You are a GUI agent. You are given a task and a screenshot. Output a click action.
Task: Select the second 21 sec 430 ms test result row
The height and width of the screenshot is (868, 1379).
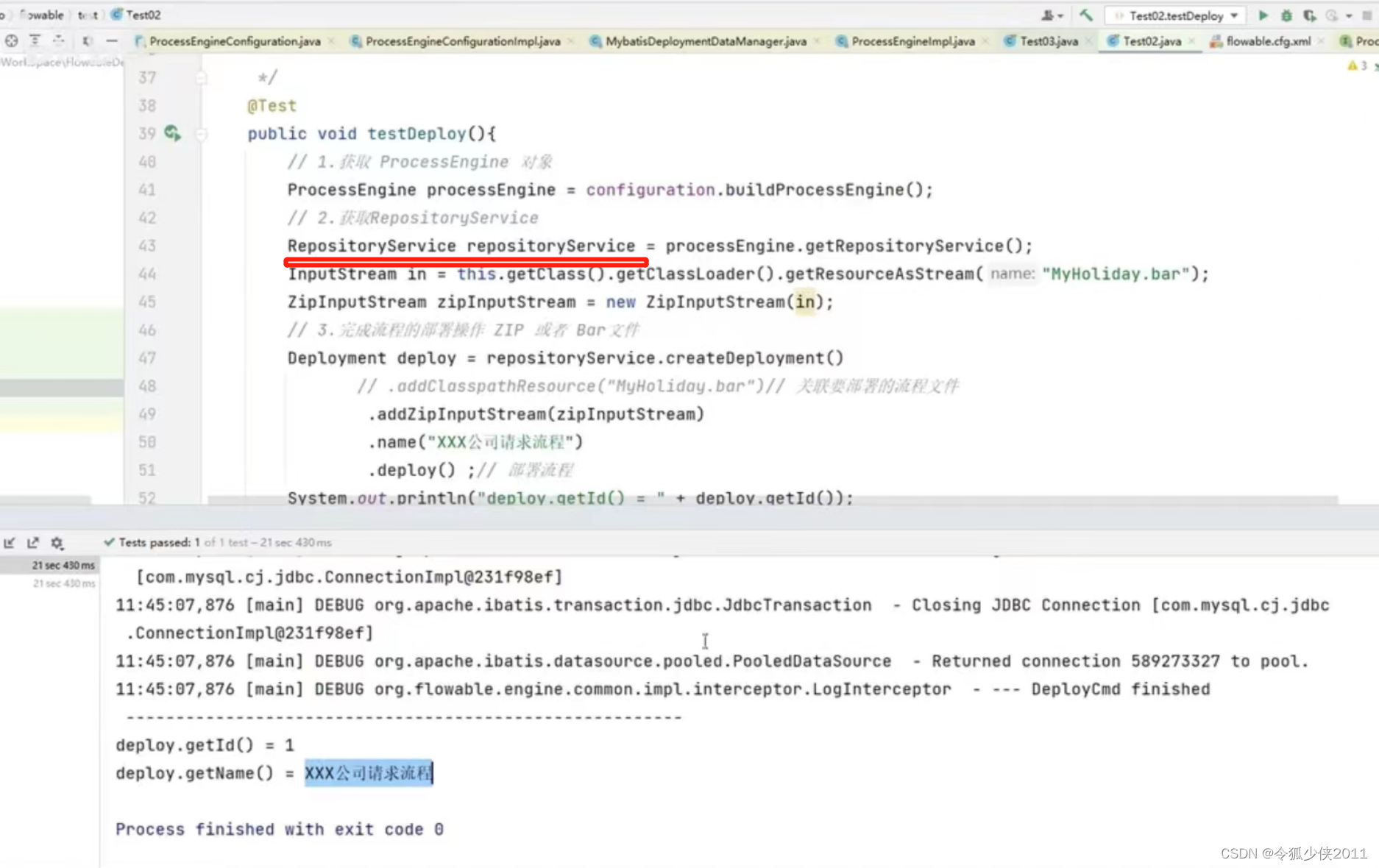click(x=49, y=583)
